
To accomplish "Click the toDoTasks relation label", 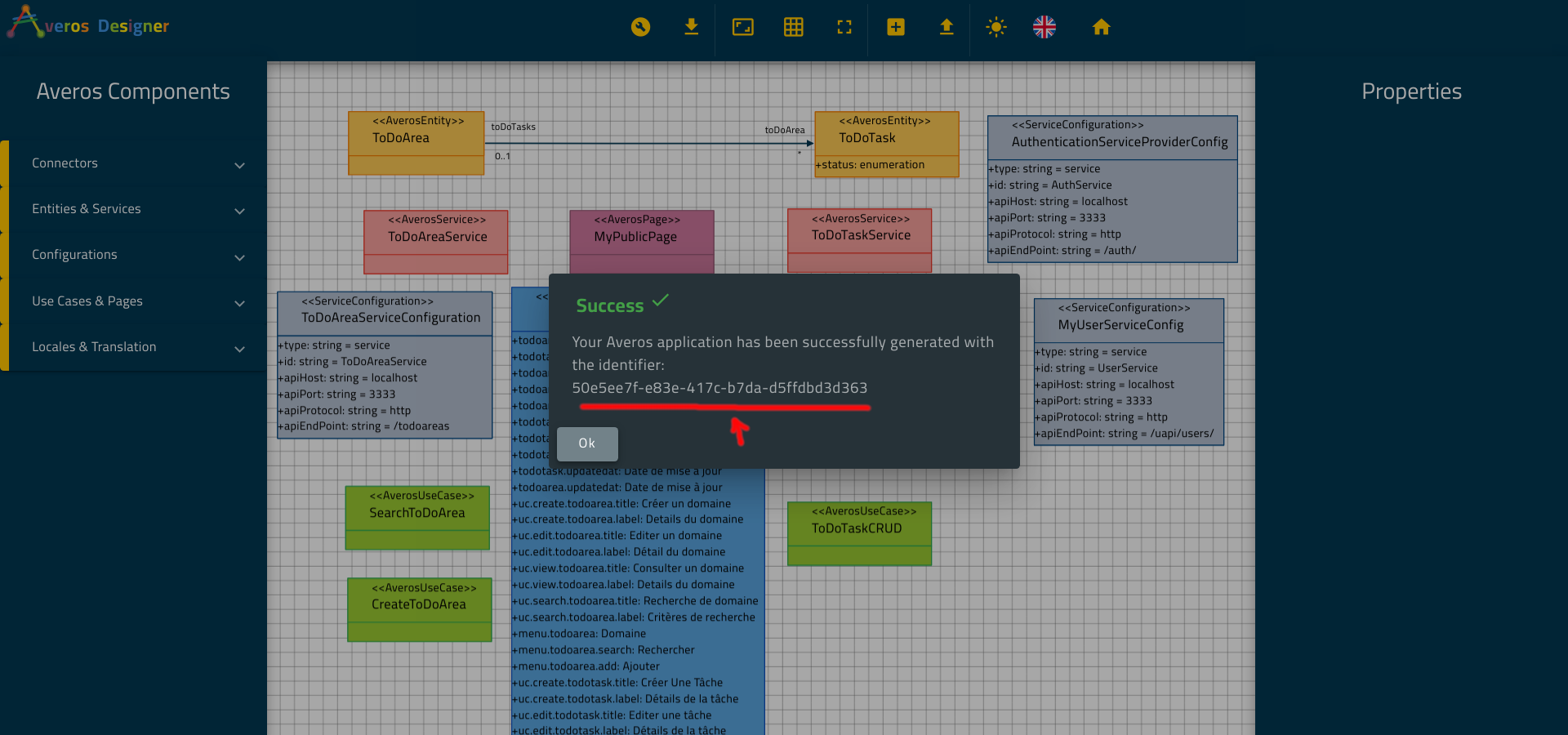I will (x=513, y=127).
